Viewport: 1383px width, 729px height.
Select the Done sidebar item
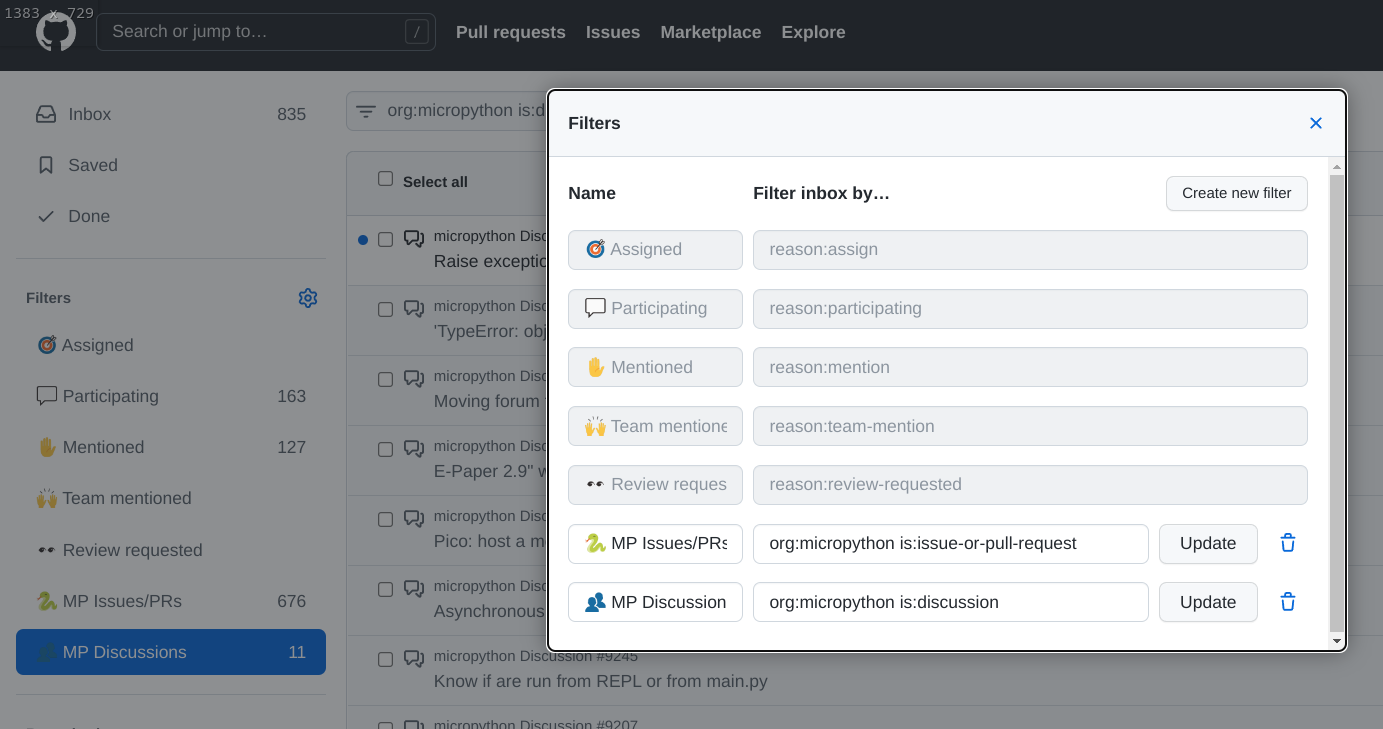click(x=171, y=216)
